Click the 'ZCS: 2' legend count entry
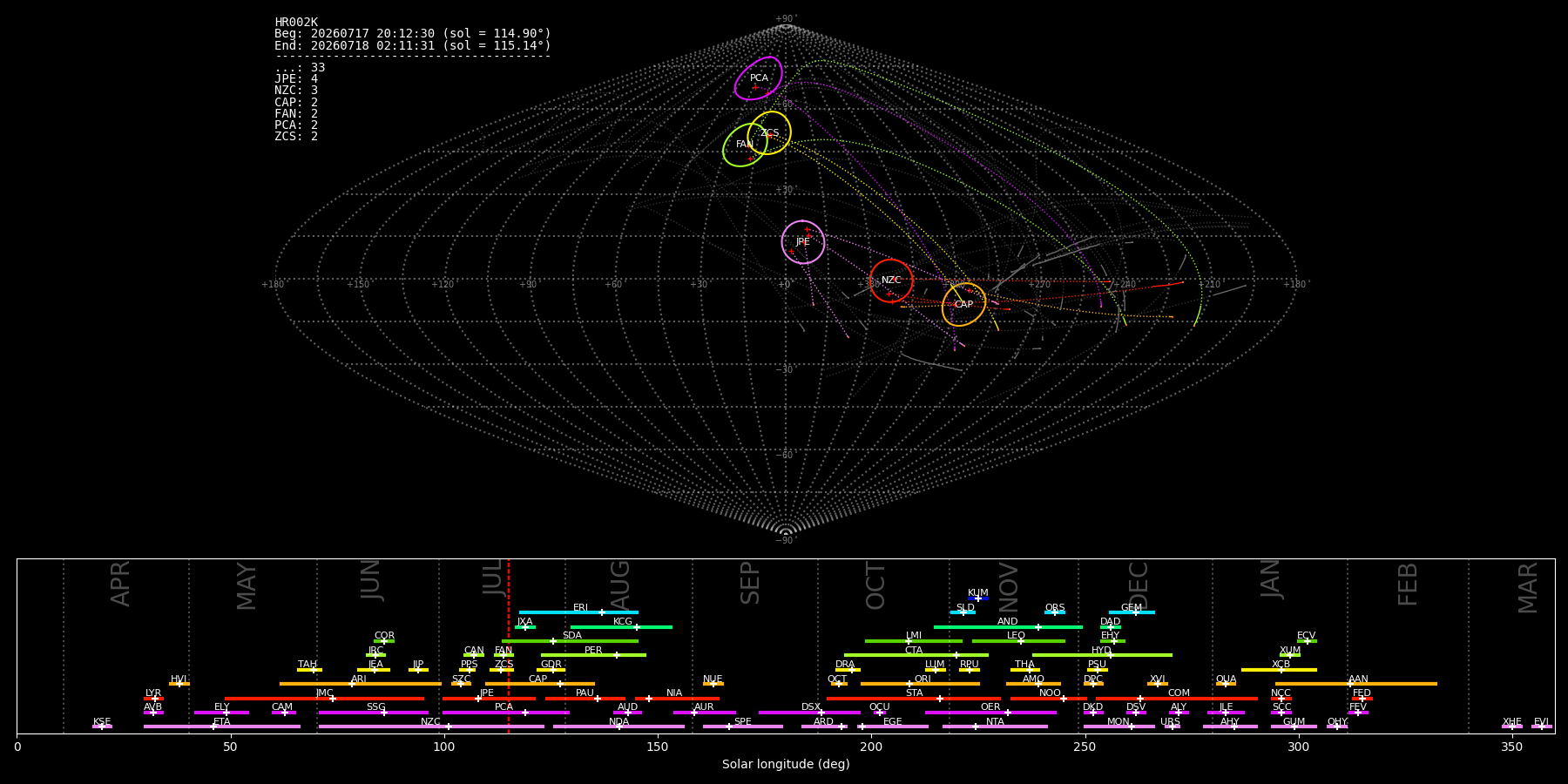The height and width of the screenshot is (784, 1568). pyautogui.click(x=296, y=137)
